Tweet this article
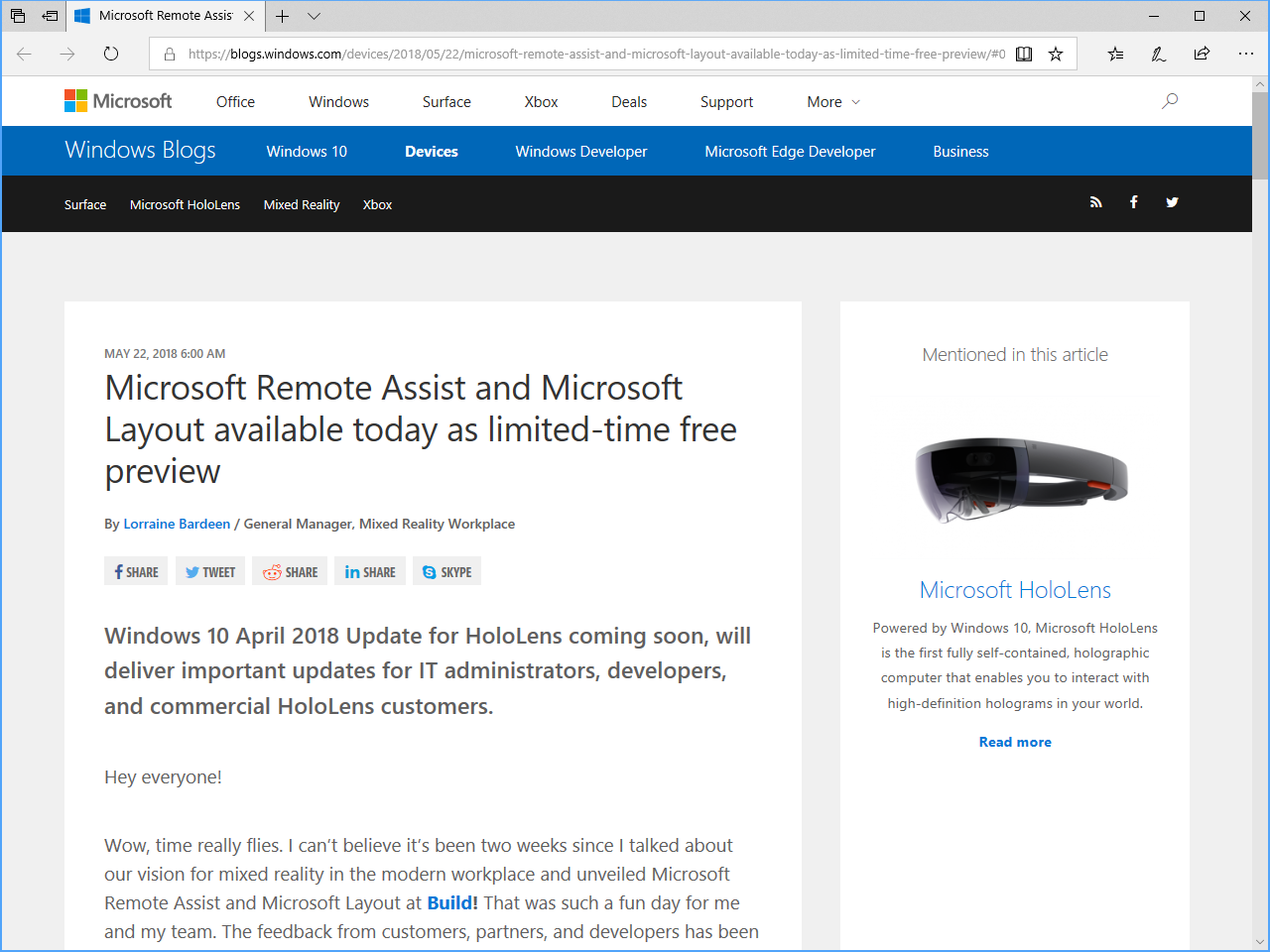The image size is (1270, 952). (209, 571)
